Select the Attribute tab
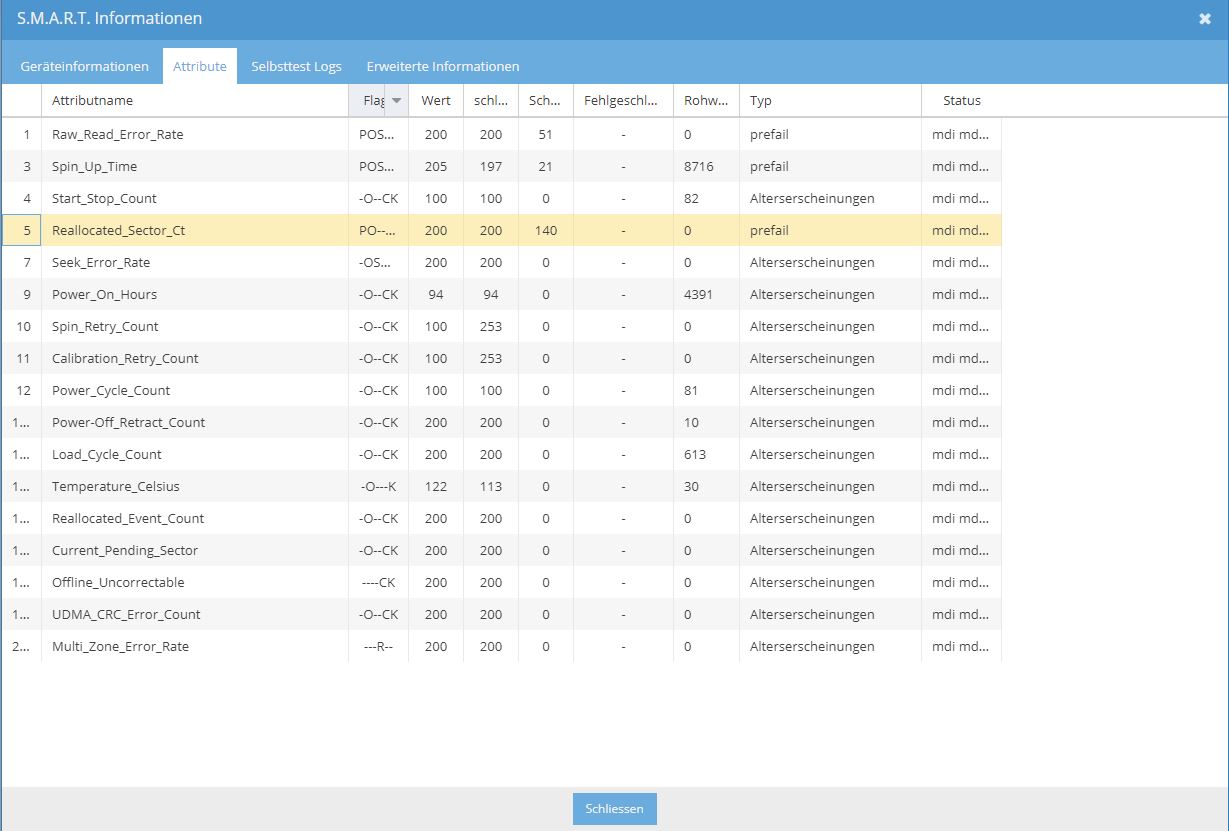1229x831 pixels. point(200,66)
